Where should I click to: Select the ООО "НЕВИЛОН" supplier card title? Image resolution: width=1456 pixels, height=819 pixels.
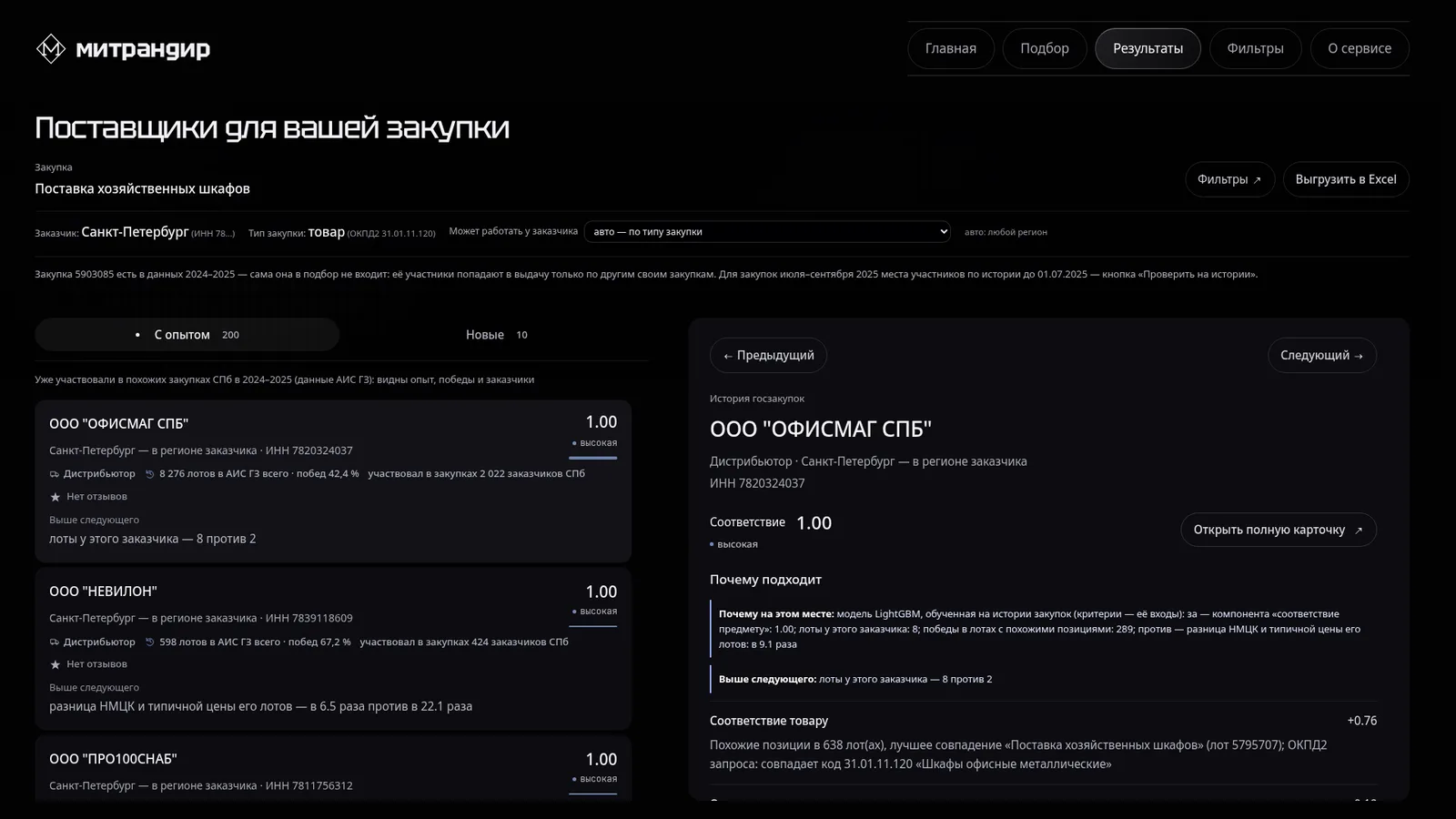103,591
